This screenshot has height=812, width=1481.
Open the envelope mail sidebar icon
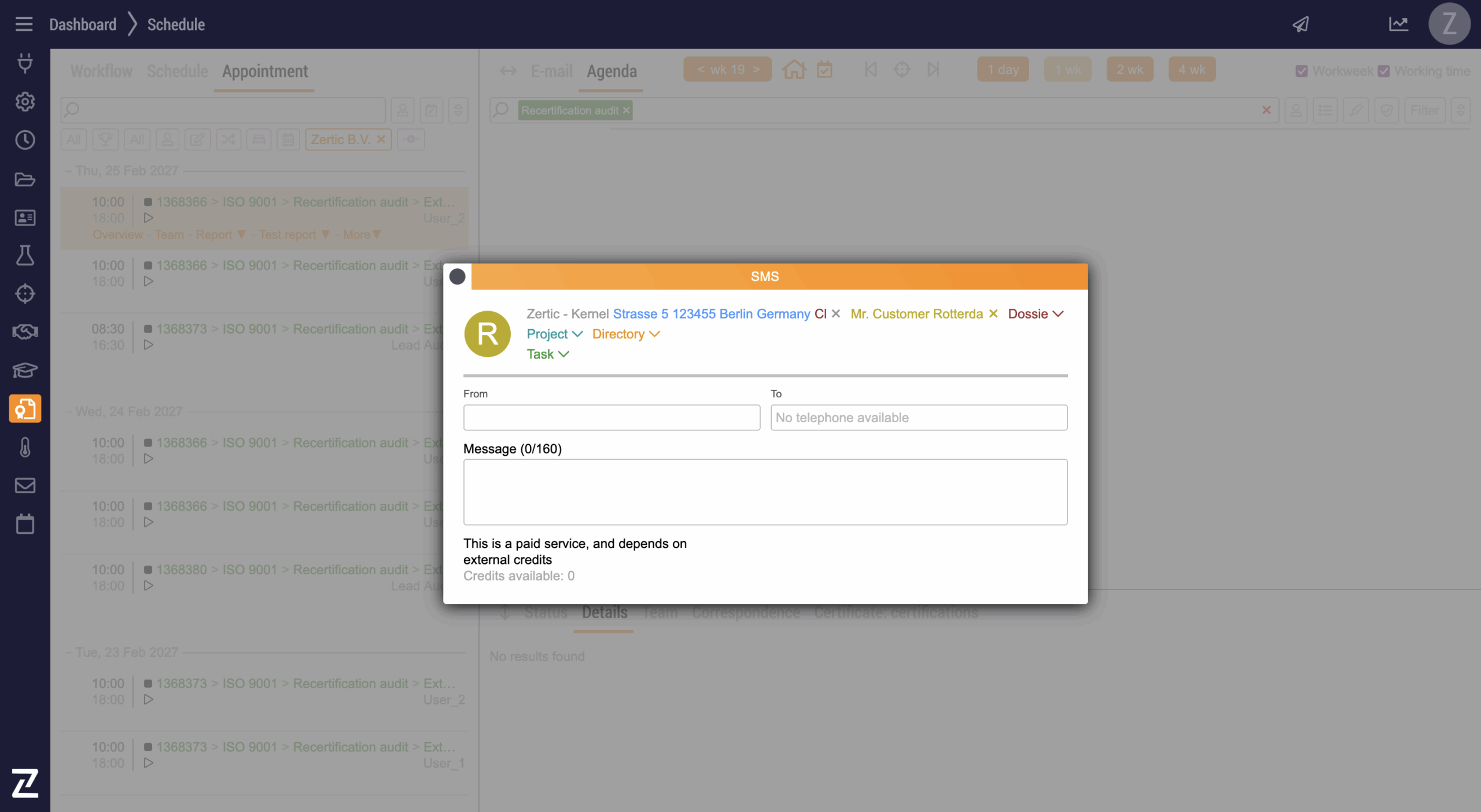coord(25,485)
